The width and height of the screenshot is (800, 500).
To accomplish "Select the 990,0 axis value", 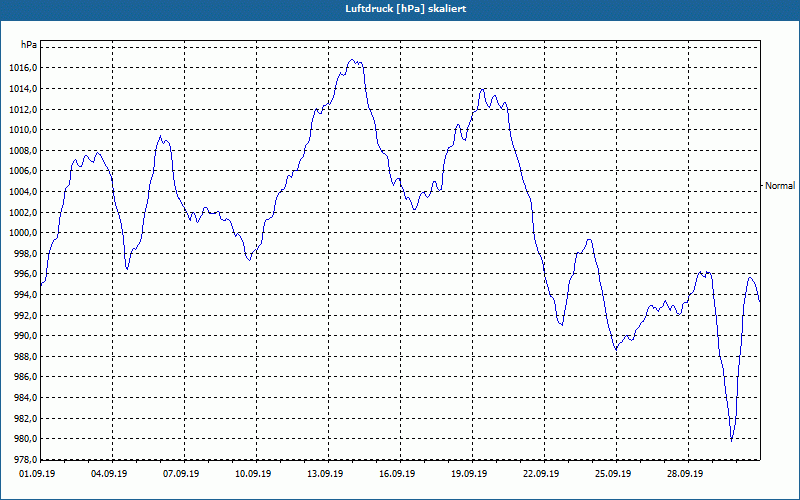I will point(28,336).
